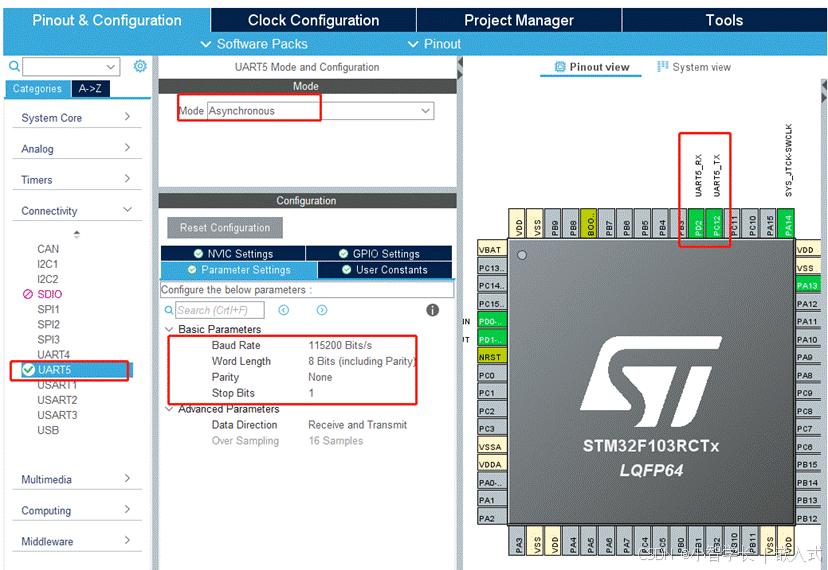Viewport: 828px width, 570px height.
Task: Click the Baud Rate value 115200 Bits/s
Action: (x=340, y=345)
